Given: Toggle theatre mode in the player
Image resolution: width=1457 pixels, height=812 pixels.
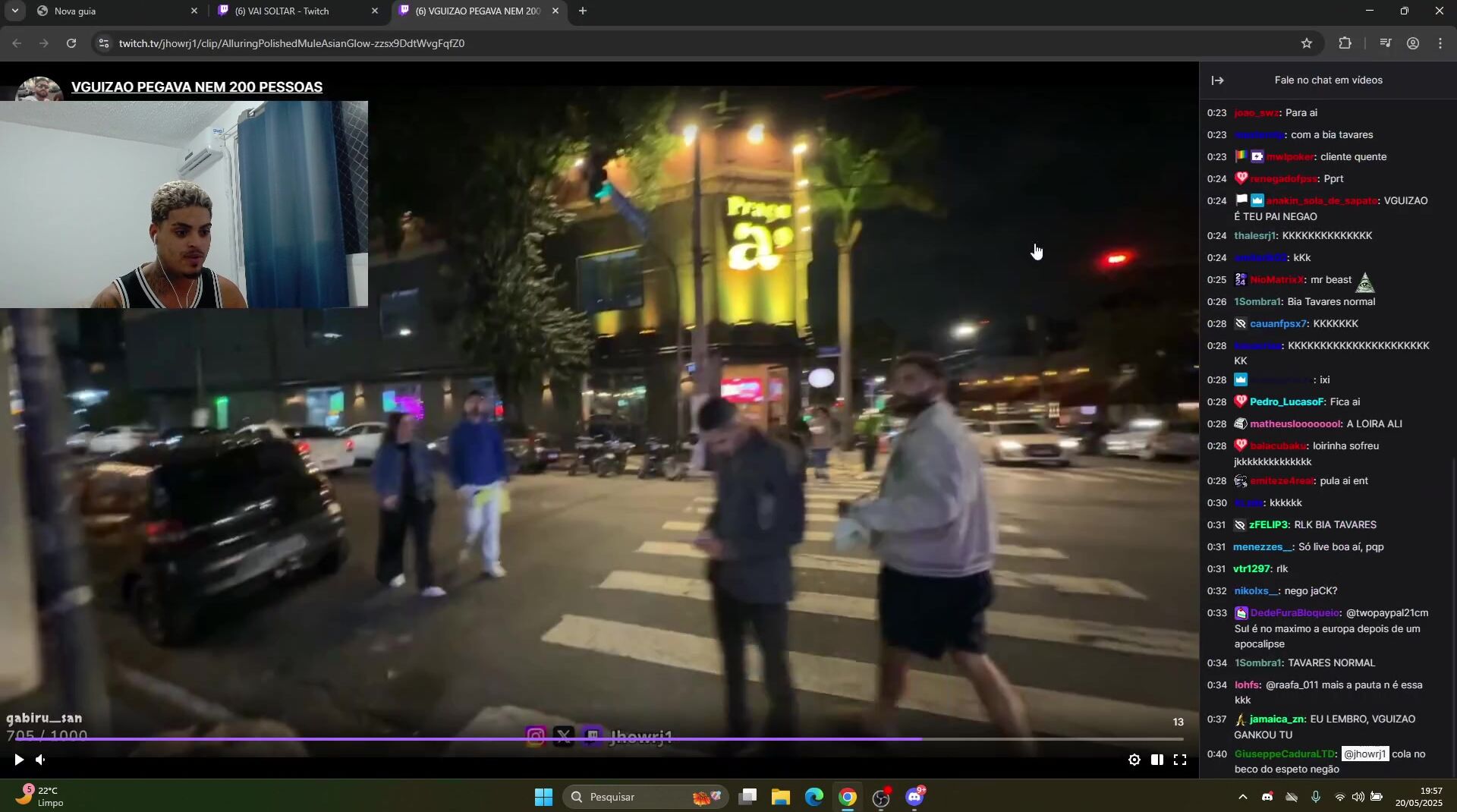Looking at the screenshot, I should [x=1157, y=760].
